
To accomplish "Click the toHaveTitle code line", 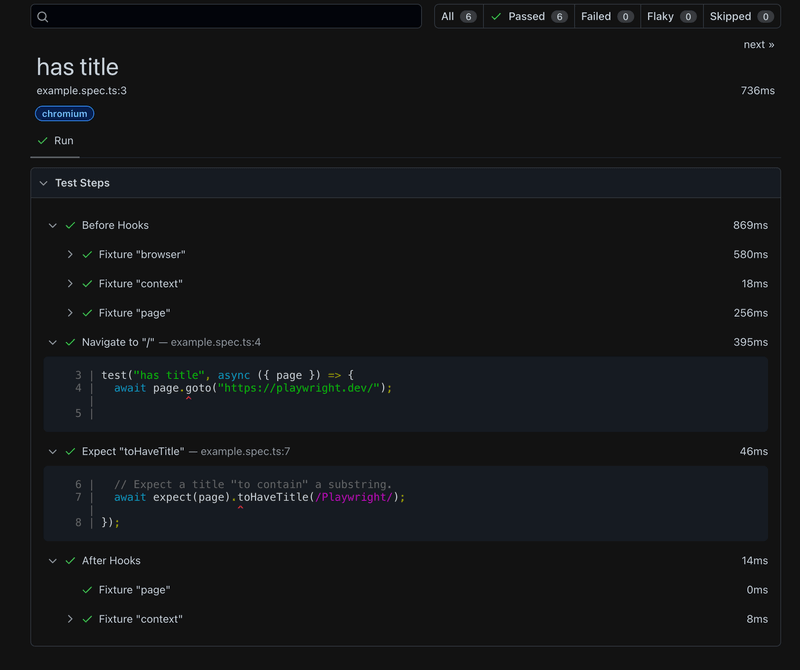I will [x=259, y=498].
